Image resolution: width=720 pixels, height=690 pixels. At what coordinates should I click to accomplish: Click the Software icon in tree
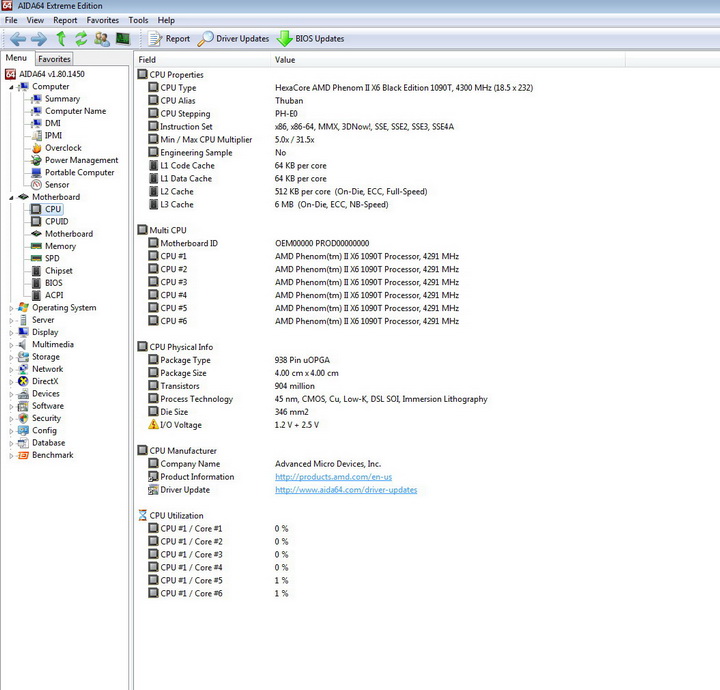pyautogui.click(x=23, y=406)
